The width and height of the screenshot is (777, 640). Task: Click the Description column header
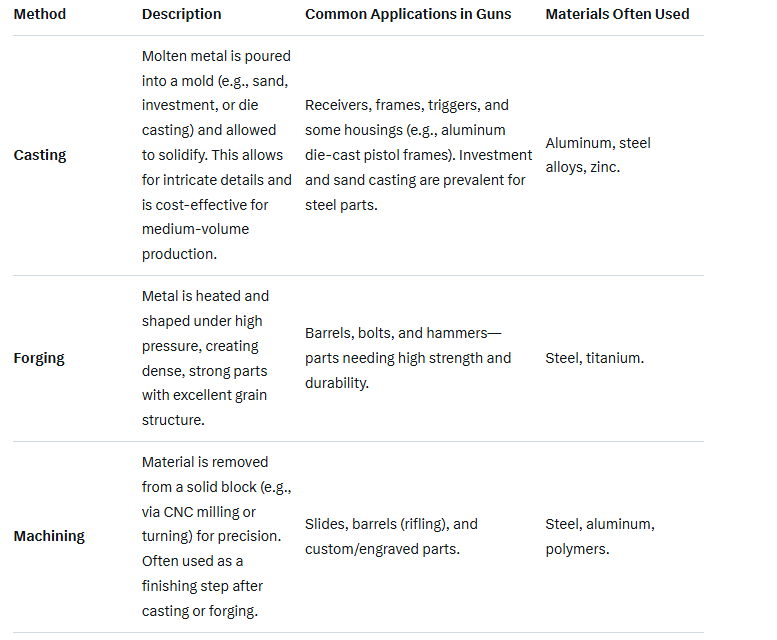click(182, 14)
